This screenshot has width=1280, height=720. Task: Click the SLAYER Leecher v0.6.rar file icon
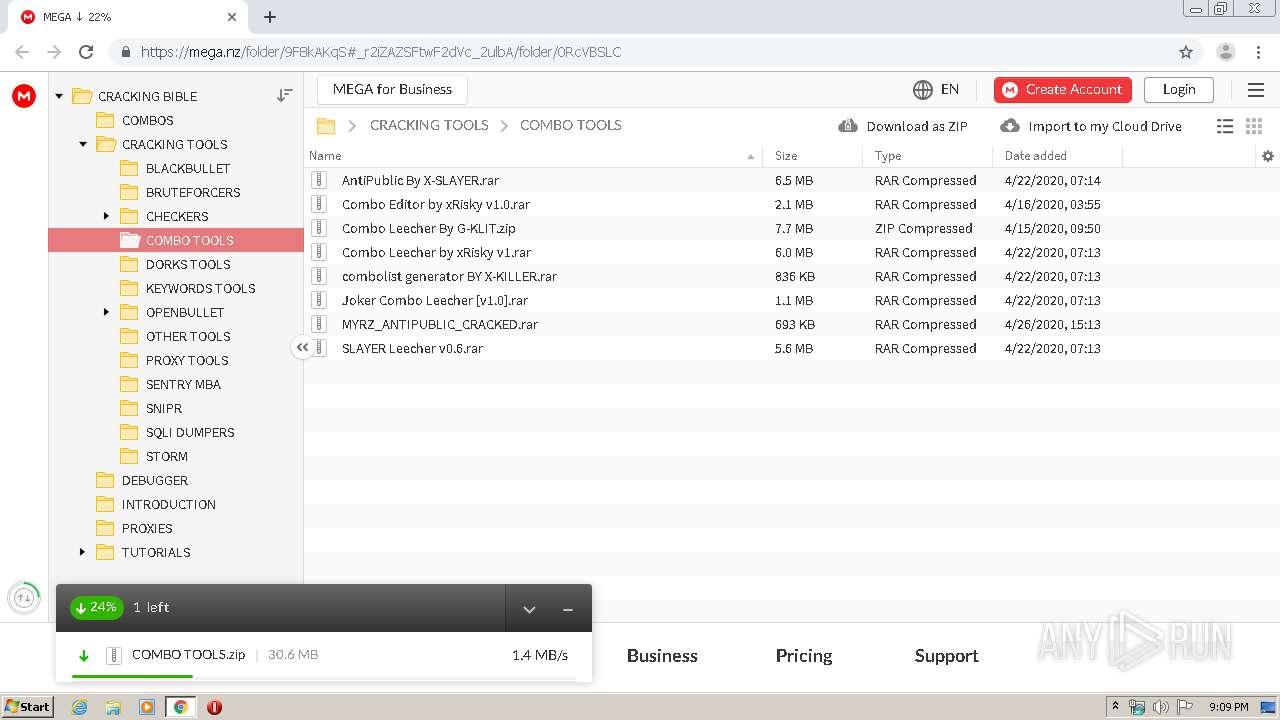(319, 348)
